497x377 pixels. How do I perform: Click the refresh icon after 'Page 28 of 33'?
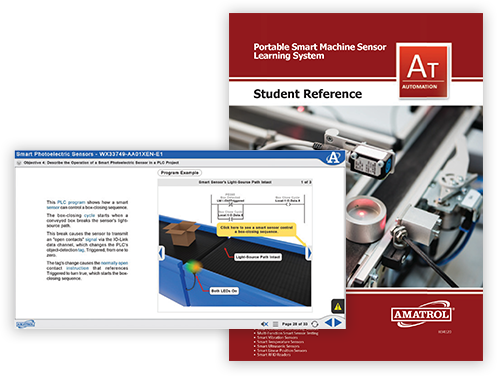tap(315, 324)
